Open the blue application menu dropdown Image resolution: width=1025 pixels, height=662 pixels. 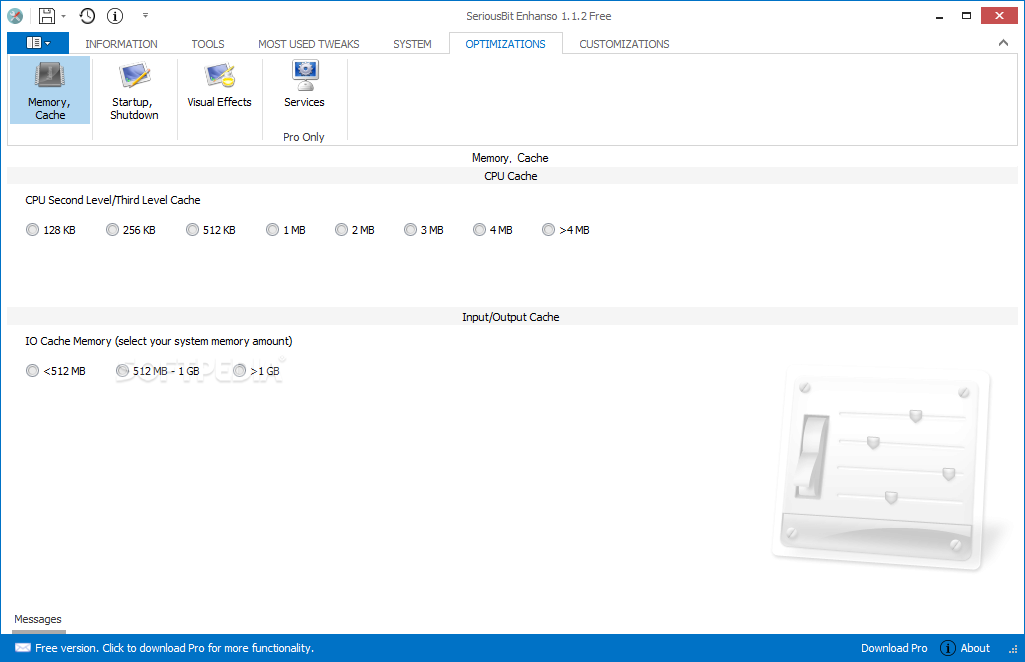tap(38, 43)
